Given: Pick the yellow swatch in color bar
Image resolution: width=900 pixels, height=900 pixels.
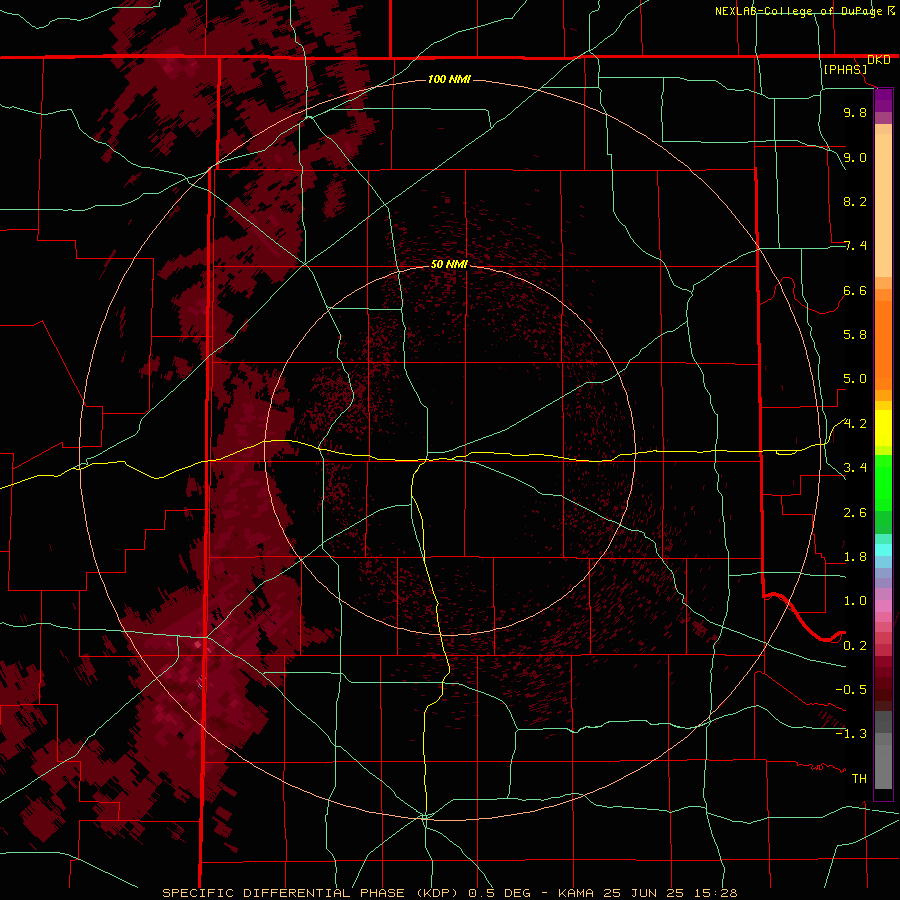Looking at the screenshot, I should 883,428.
